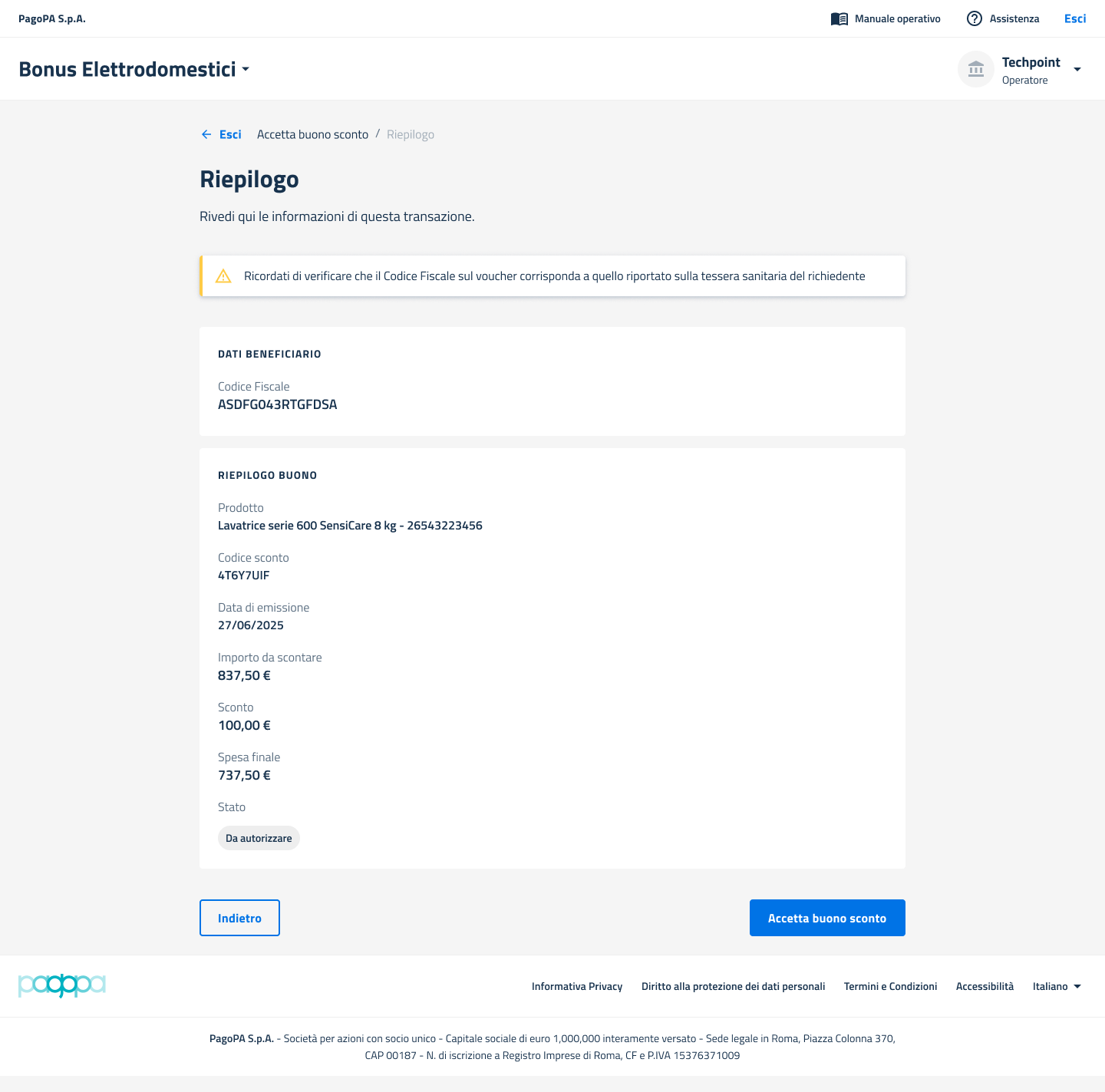The height and width of the screenshot is (1092, 1105).
Task: Click the back arrow icon beside Esci
Action: tap(206, 135)
